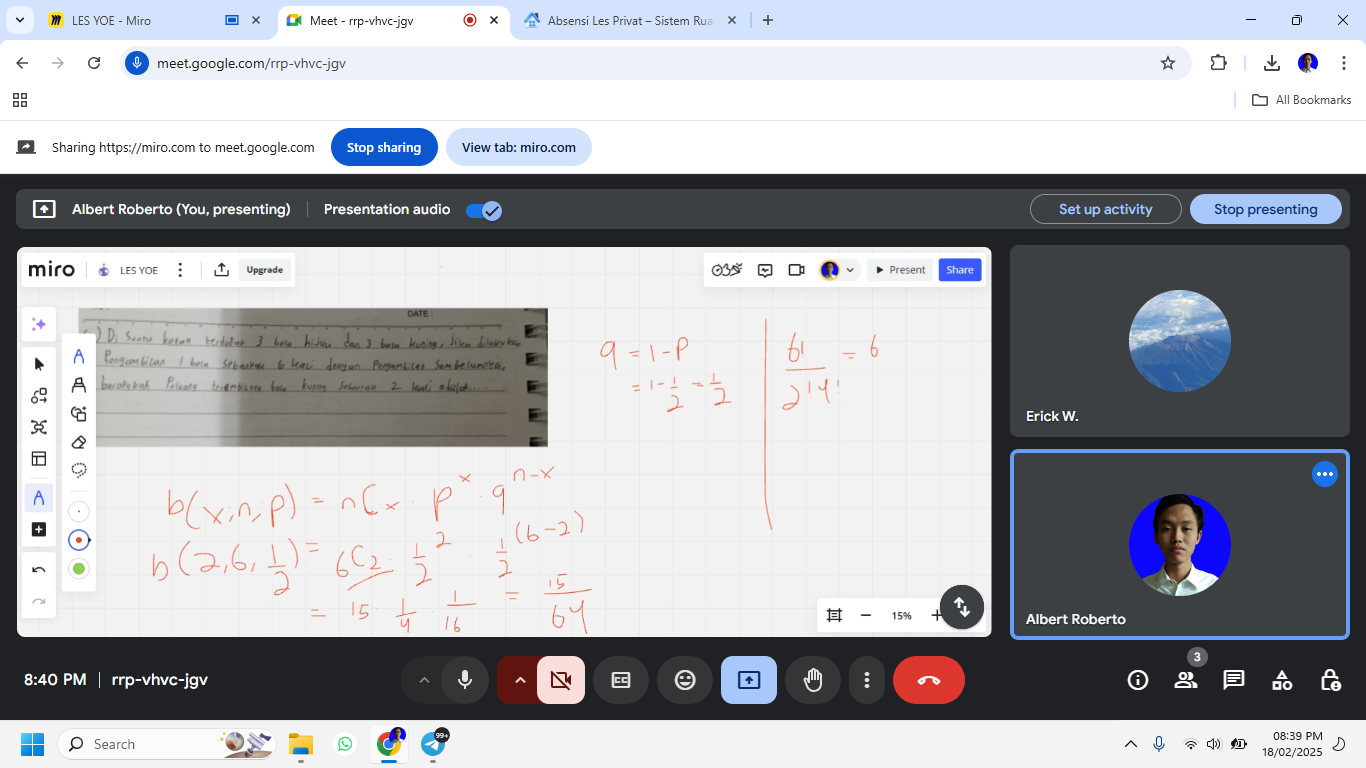
Task: Click the Miro export board icon
Action: tap(222, 270)
